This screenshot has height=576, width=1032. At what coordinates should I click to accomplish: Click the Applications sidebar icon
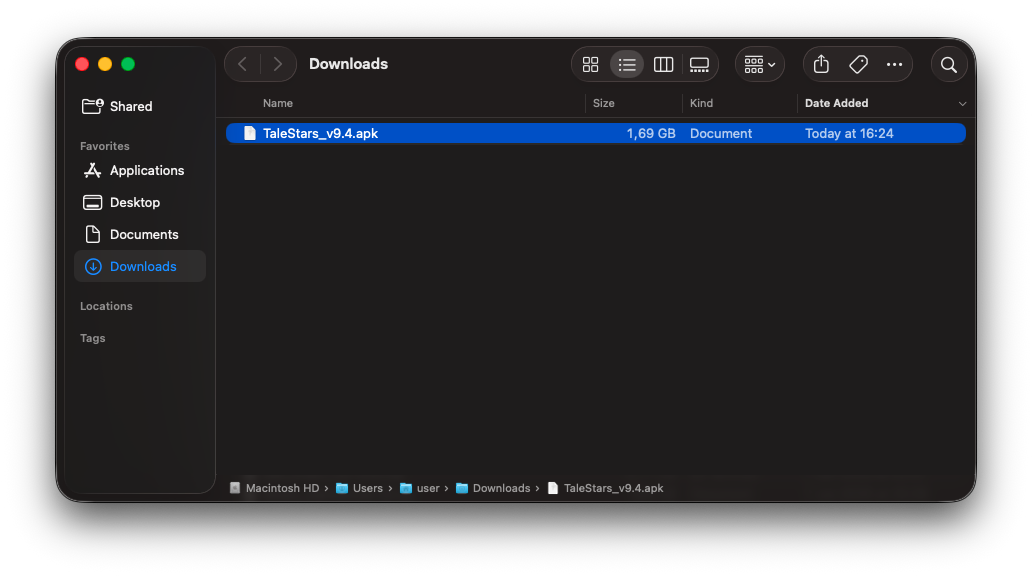click(92, 170)
